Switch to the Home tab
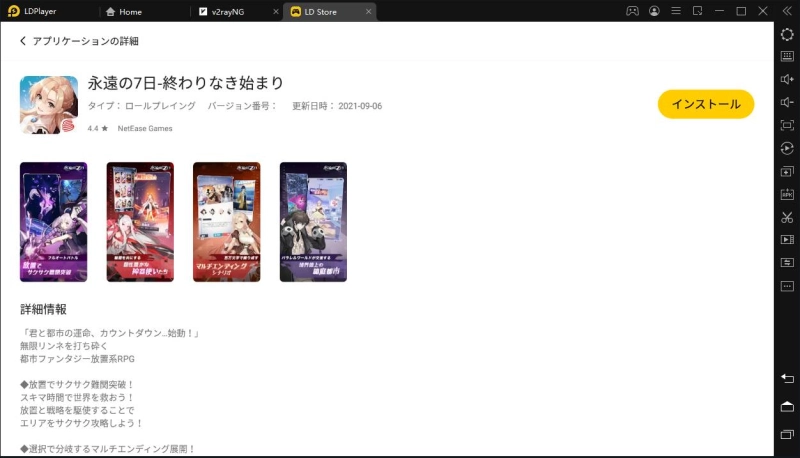800x458 pixels. pyautogui.click(x=124, y=11)
